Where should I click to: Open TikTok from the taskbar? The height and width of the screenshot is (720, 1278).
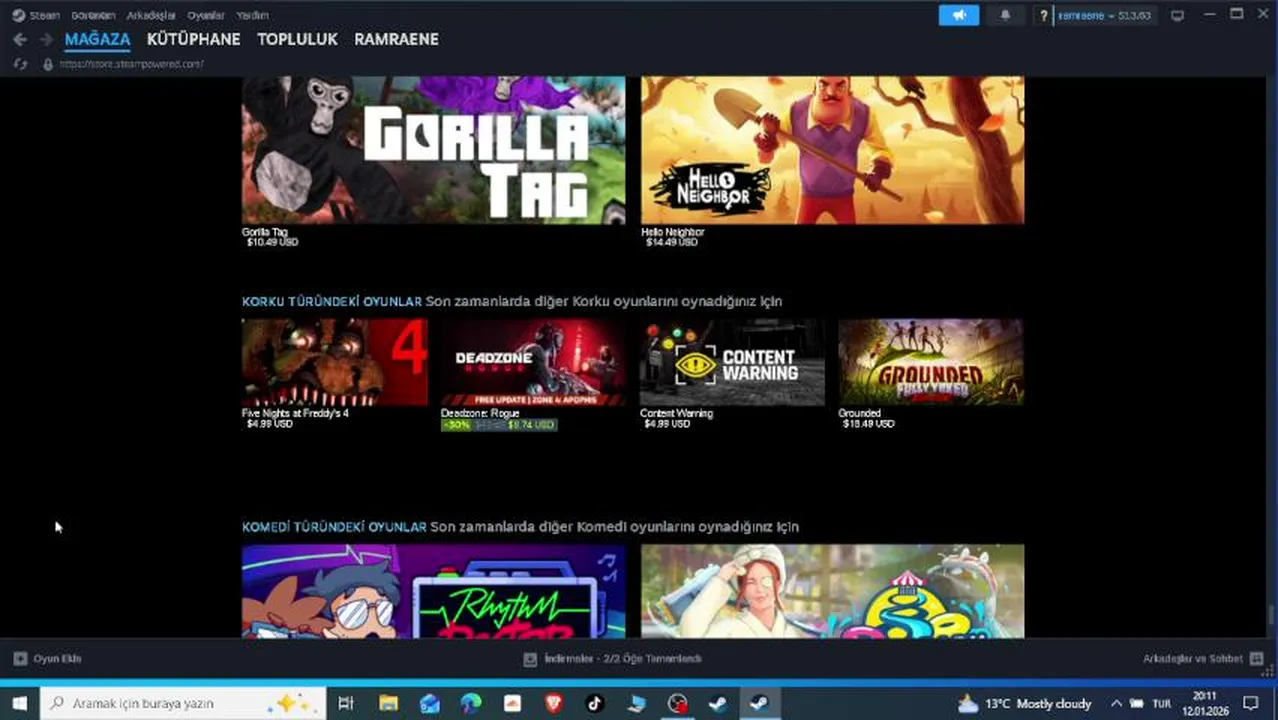coord(595,703)
